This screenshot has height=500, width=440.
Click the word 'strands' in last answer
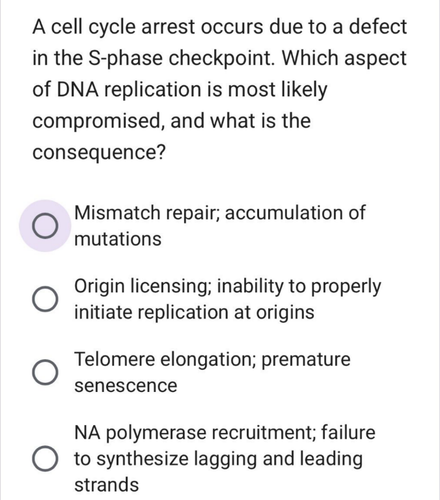[106, 485]
